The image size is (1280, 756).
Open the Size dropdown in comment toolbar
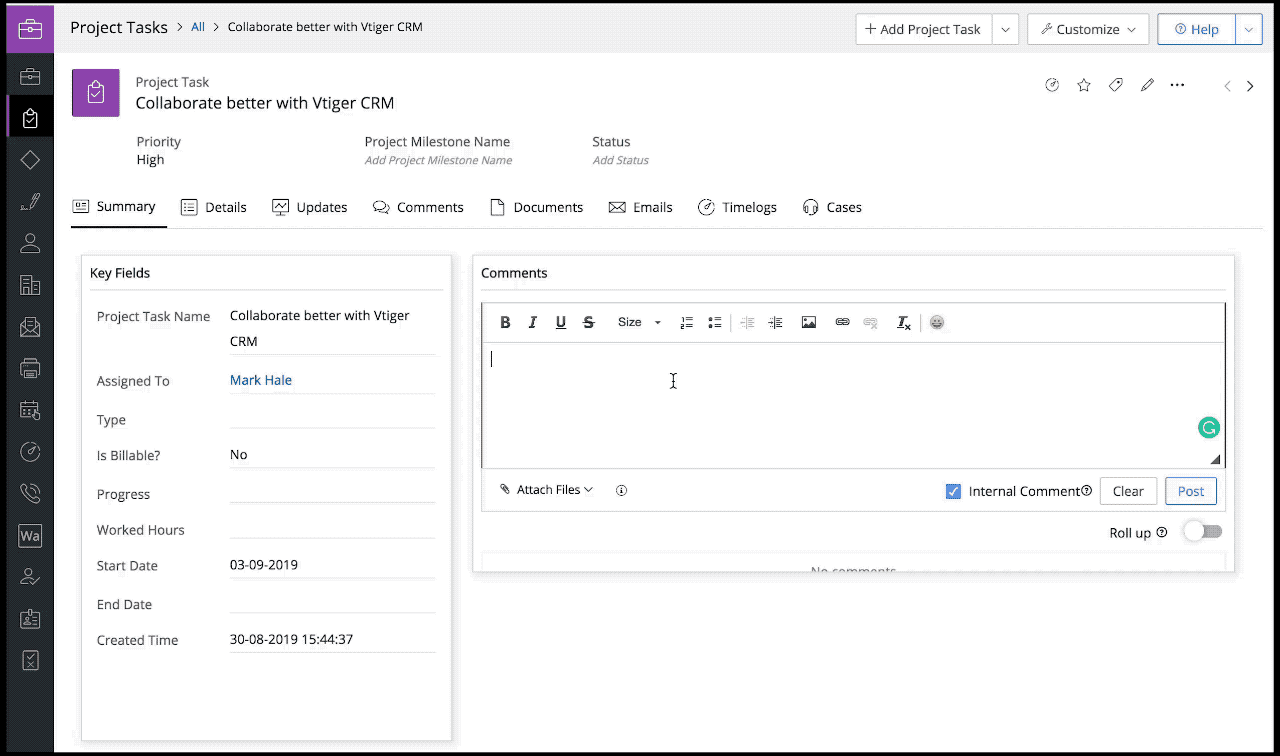[637, 322]
